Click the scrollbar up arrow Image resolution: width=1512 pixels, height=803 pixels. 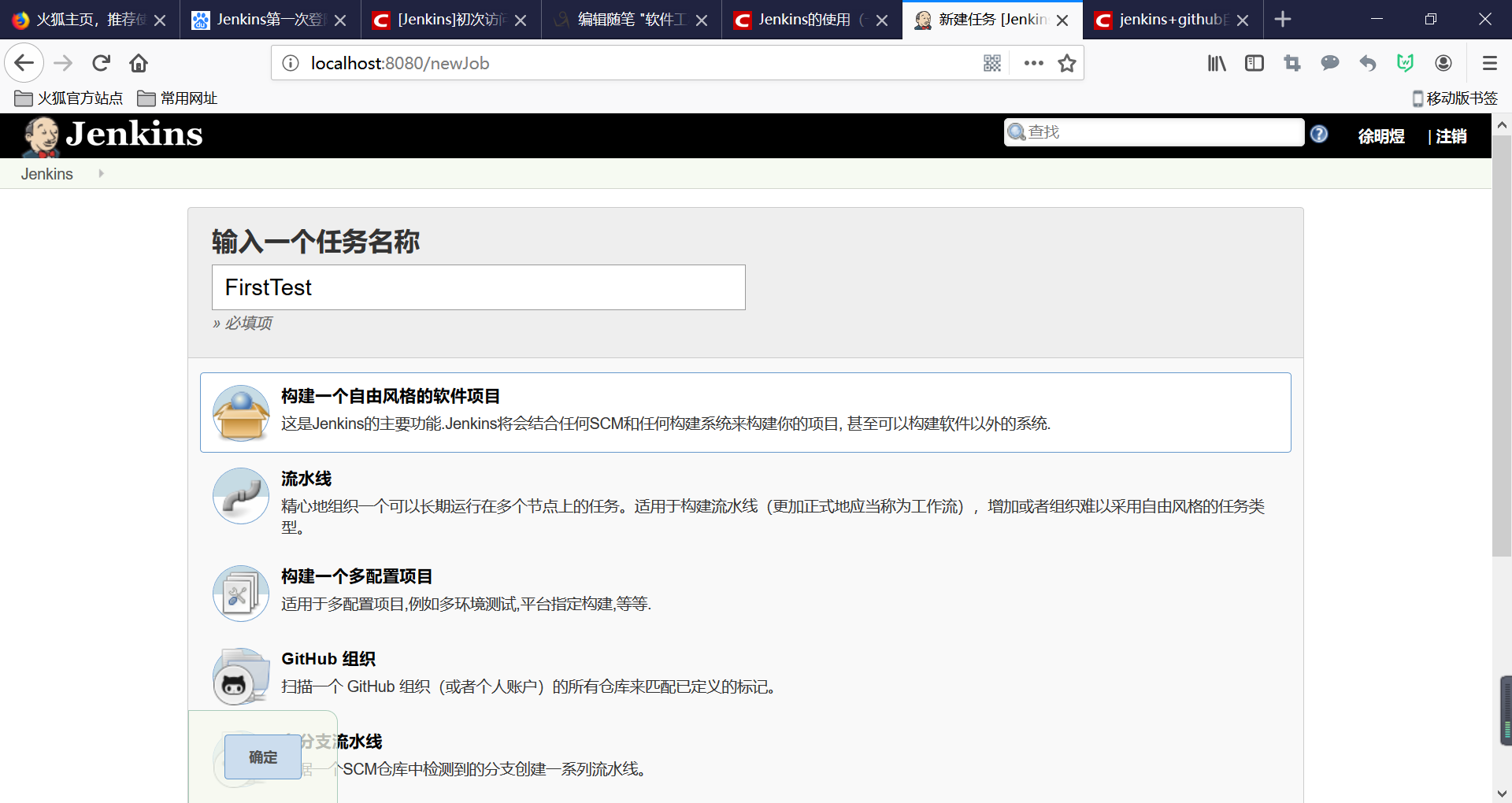1502,124
